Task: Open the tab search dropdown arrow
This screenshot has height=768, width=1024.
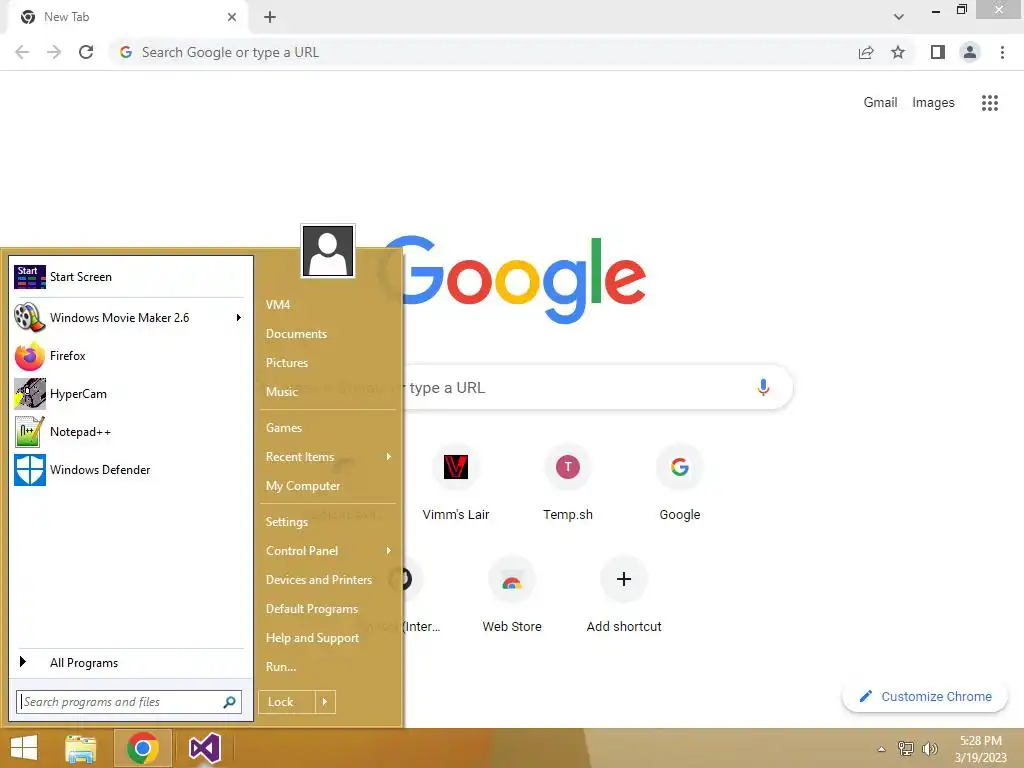Action: 899,17
